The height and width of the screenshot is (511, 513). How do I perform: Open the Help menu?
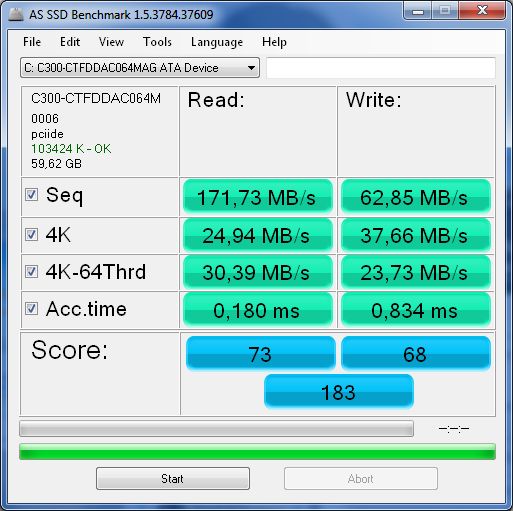click(274, 42)
